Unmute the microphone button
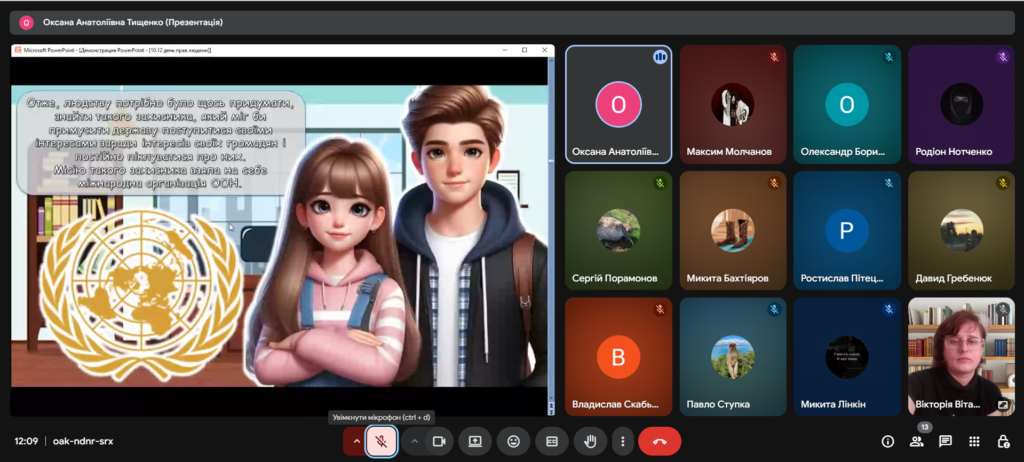Image resolution: width=1024 pixels, height=462 pixels. coord(380,441)
